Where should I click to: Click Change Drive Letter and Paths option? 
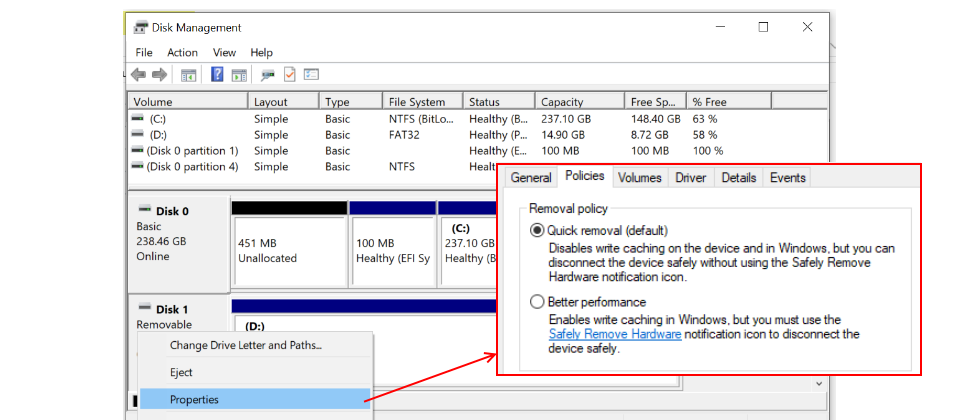click(246, 346)
